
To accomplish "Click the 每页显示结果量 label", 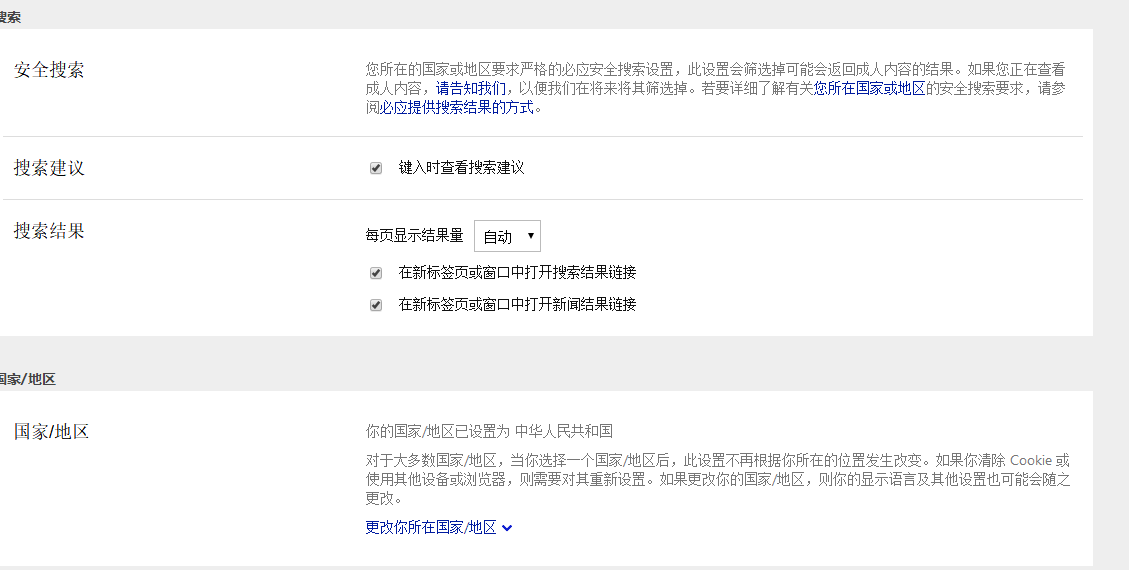I will [414, 236].
